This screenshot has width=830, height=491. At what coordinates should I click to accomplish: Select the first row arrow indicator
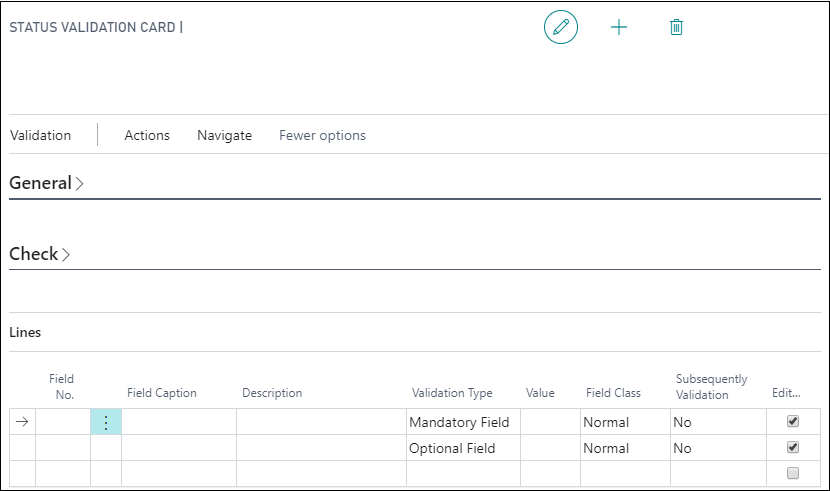[x=22, y=422]
